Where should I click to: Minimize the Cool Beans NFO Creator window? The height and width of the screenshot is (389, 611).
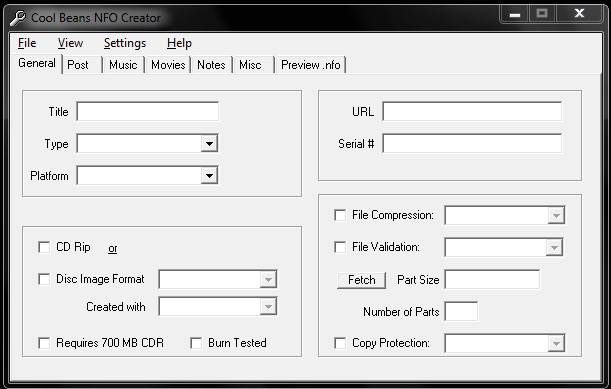coord(515,14)
